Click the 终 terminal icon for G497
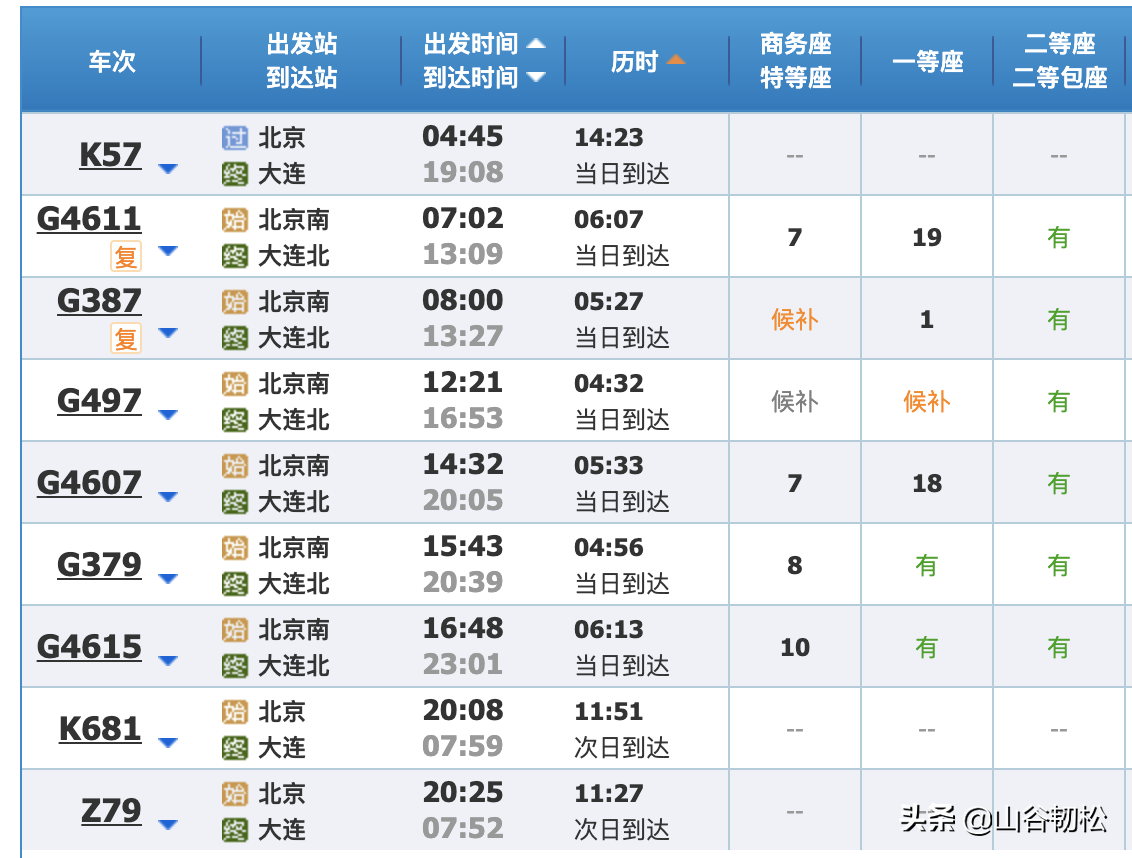 pyautogui.click(x=235, y=420)
